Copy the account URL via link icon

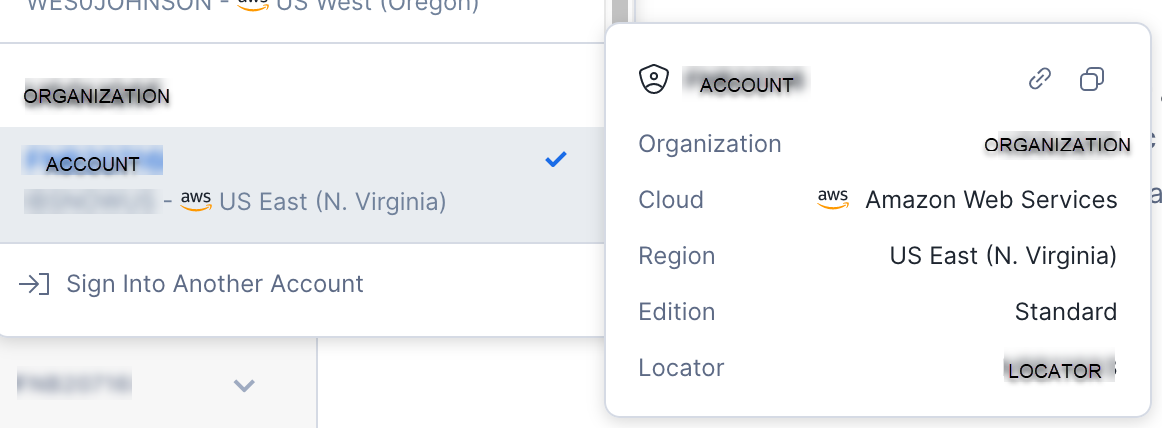click(1040, 78)
